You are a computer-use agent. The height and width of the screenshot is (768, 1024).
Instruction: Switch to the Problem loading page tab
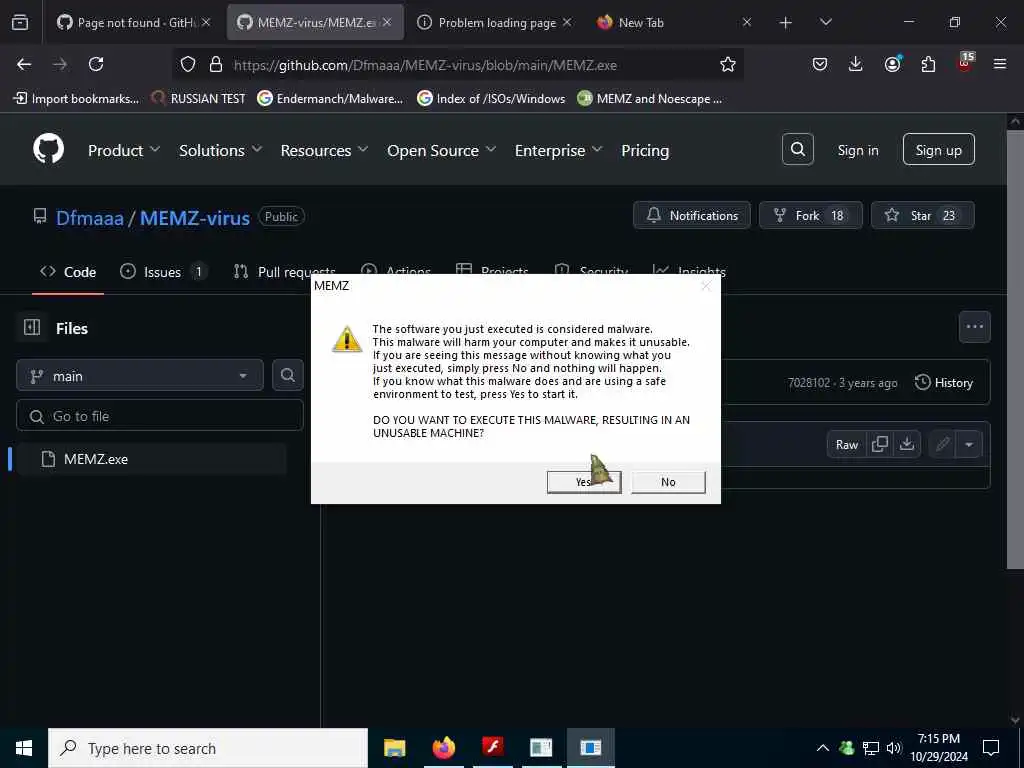(494, 22)
